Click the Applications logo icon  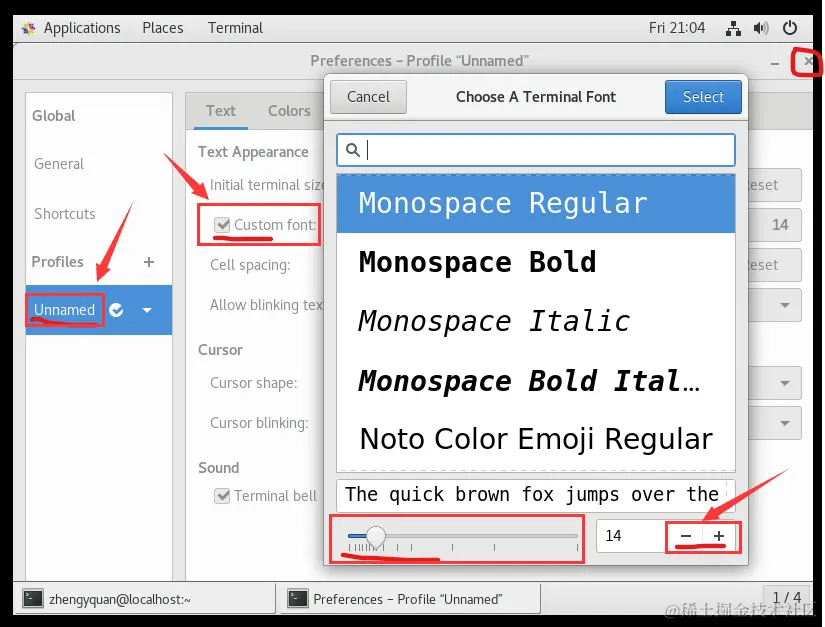click(28, 28)
